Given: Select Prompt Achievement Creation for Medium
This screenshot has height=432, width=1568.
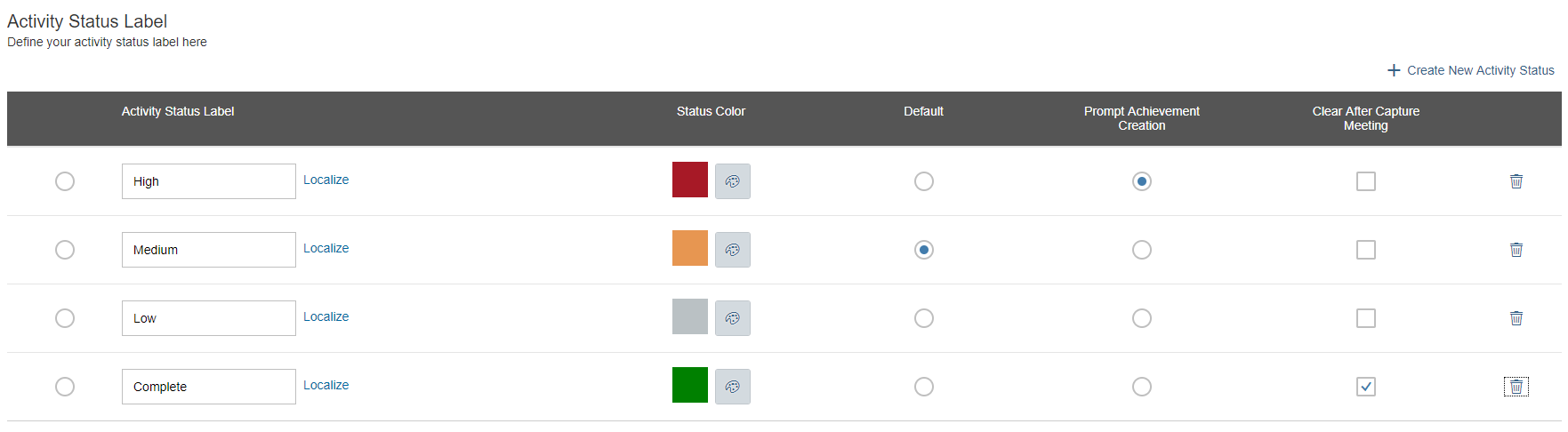Looking at the screenshot, I should (x=1142, y=250).
